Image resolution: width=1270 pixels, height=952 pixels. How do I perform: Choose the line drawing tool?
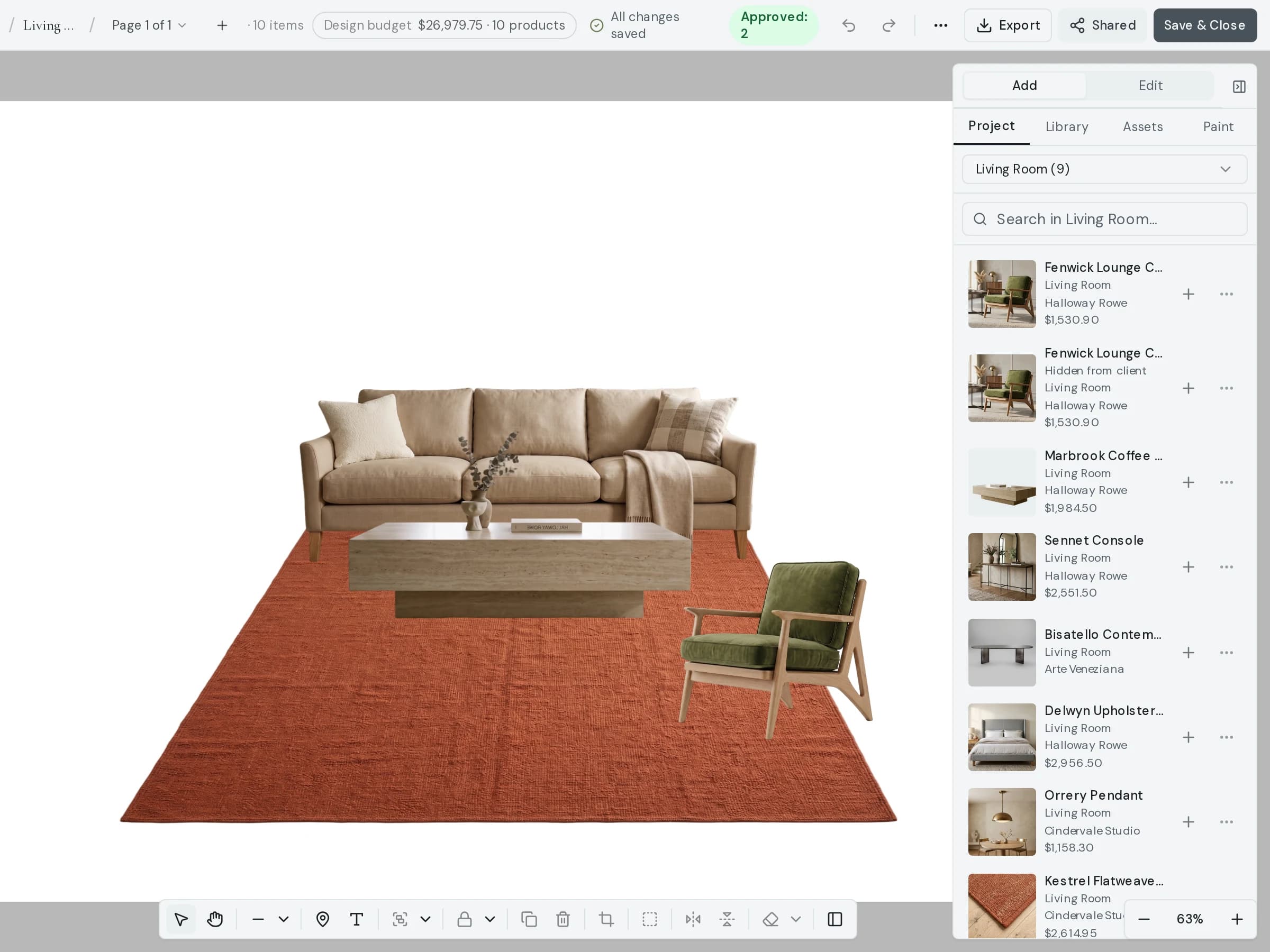[x=258, y=919]
